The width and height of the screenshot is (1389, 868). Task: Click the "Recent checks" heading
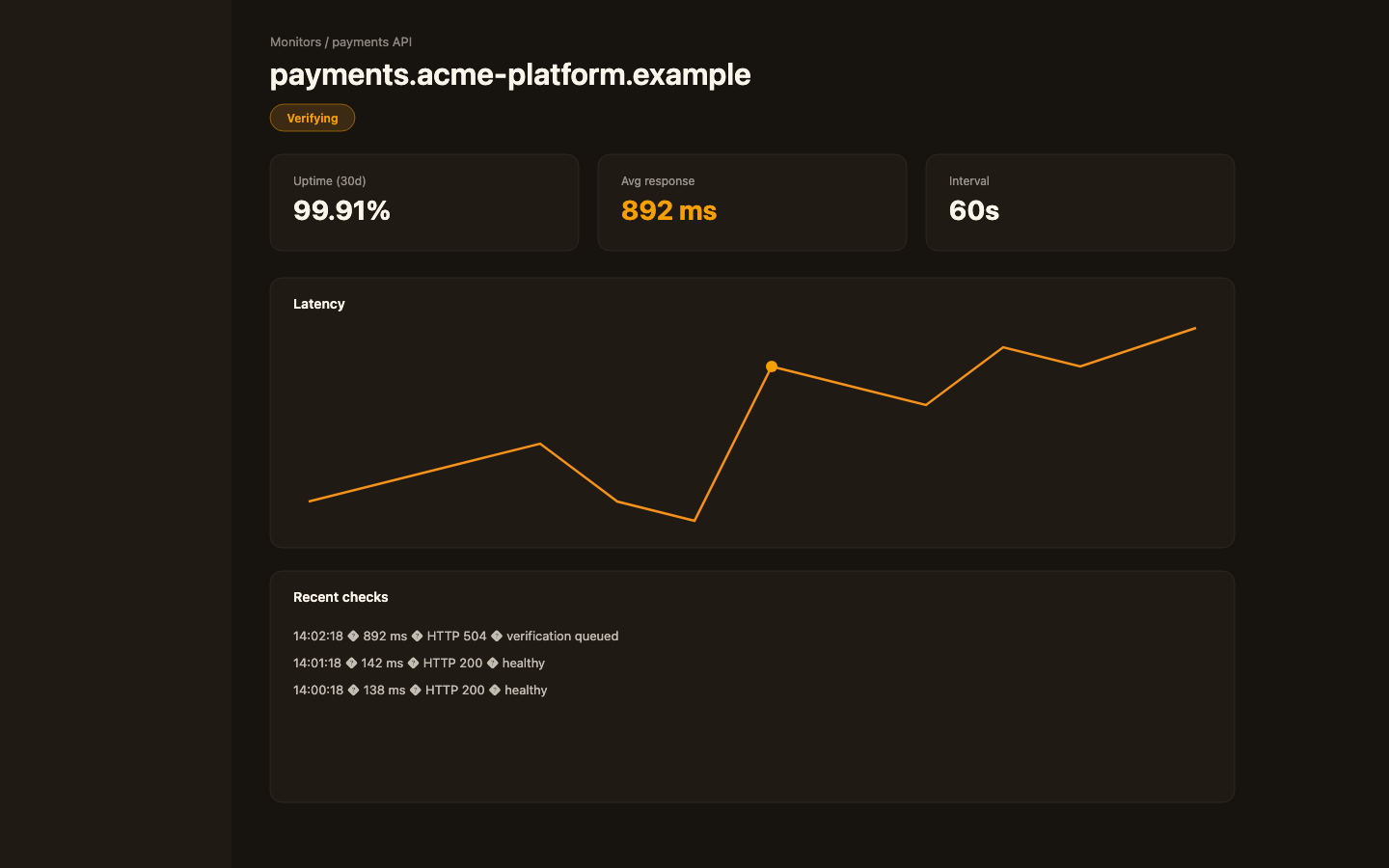340,597
